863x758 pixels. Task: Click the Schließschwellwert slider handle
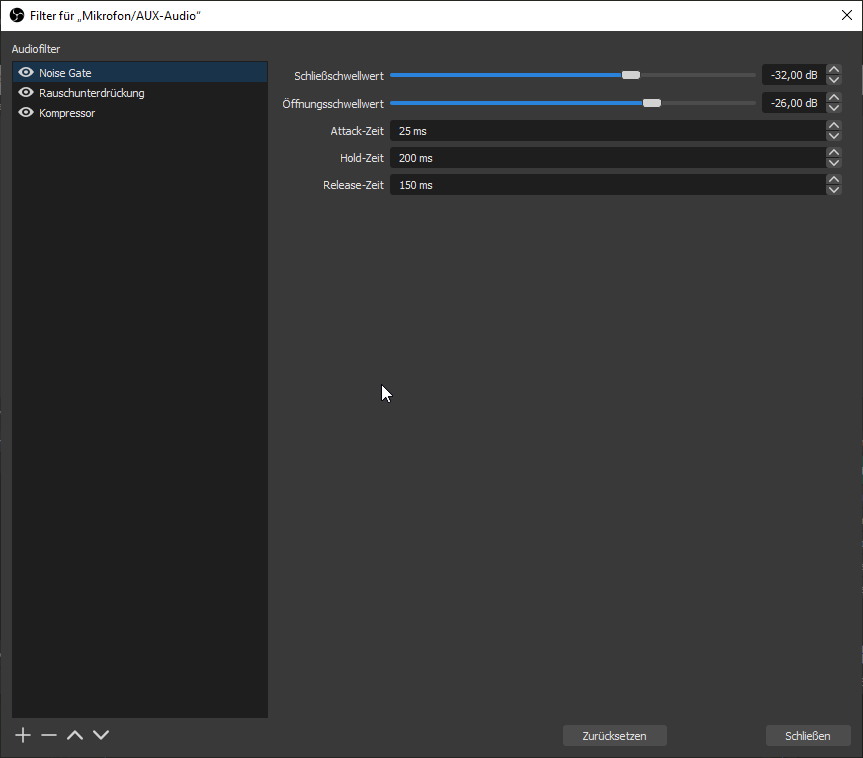tap(631, 75)
